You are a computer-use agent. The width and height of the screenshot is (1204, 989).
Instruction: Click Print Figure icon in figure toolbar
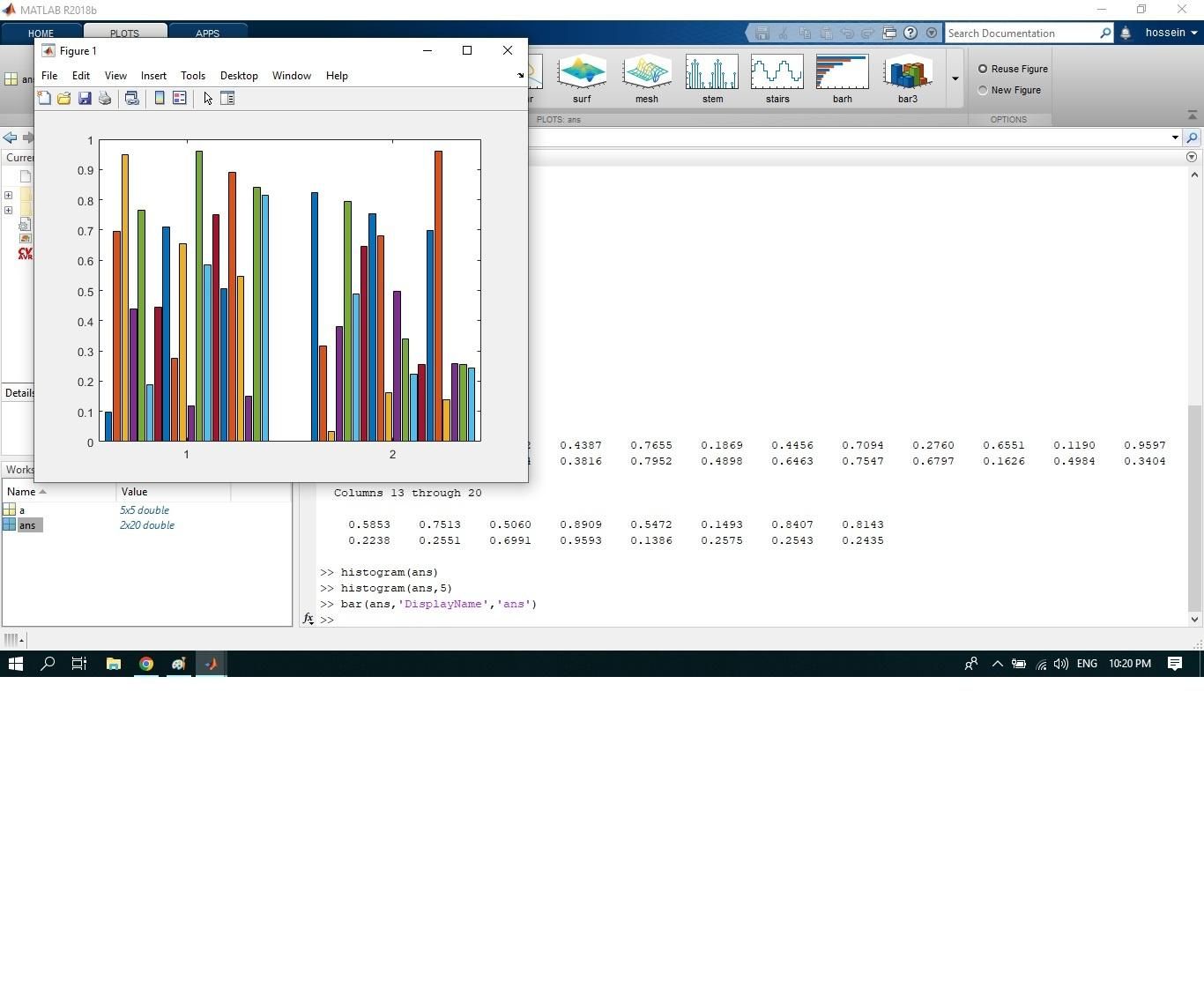[105, 99]
